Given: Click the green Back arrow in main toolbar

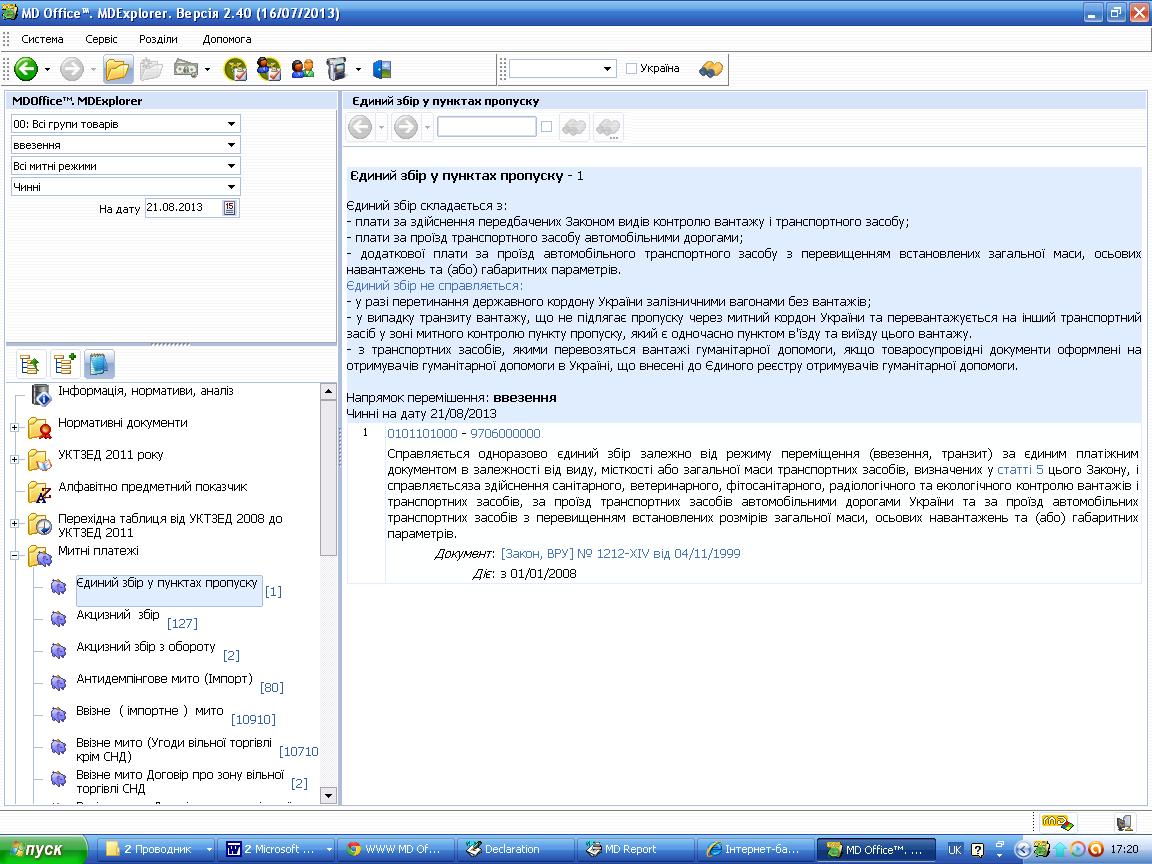Looking at the screenshot, I should 26,69.
